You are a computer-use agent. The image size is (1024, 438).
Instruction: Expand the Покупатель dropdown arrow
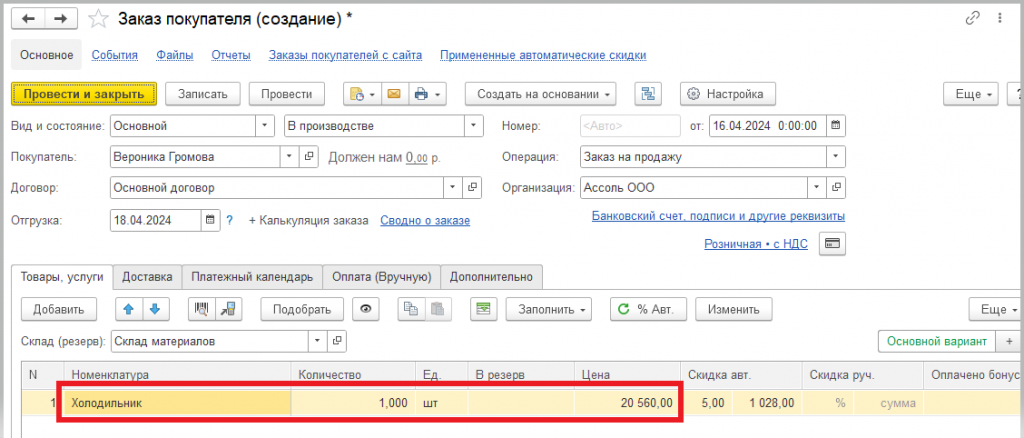click(x=290, y=157)
